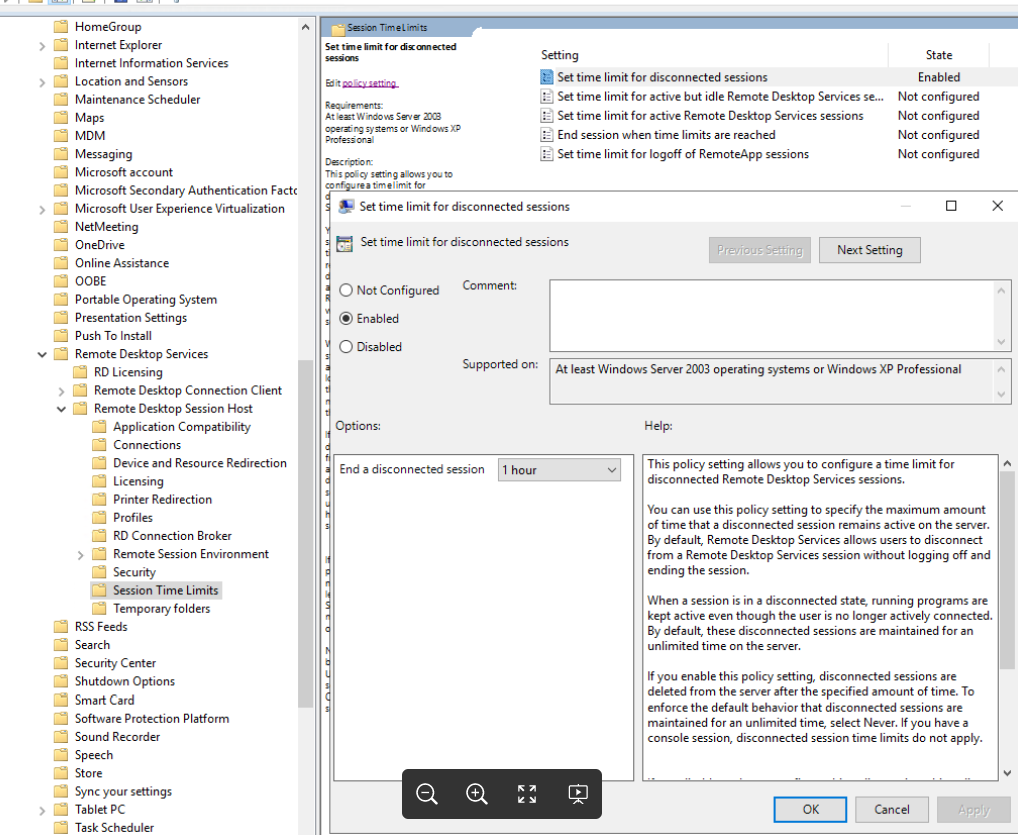Select the Security tree item
This screenshot has width=1018, height=835.
coord(134,572)
